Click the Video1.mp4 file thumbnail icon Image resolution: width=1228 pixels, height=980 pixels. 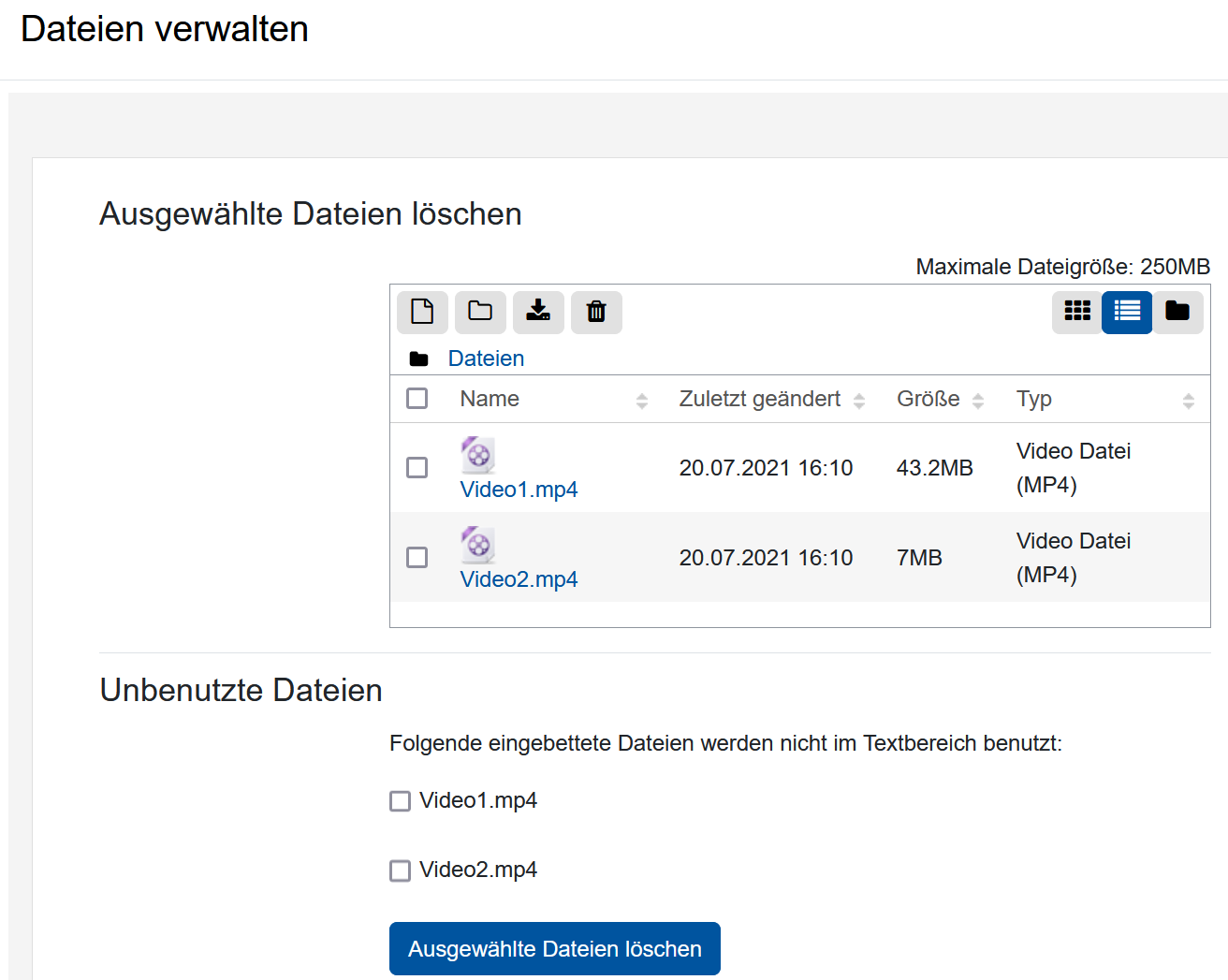[x=477, y=455]
